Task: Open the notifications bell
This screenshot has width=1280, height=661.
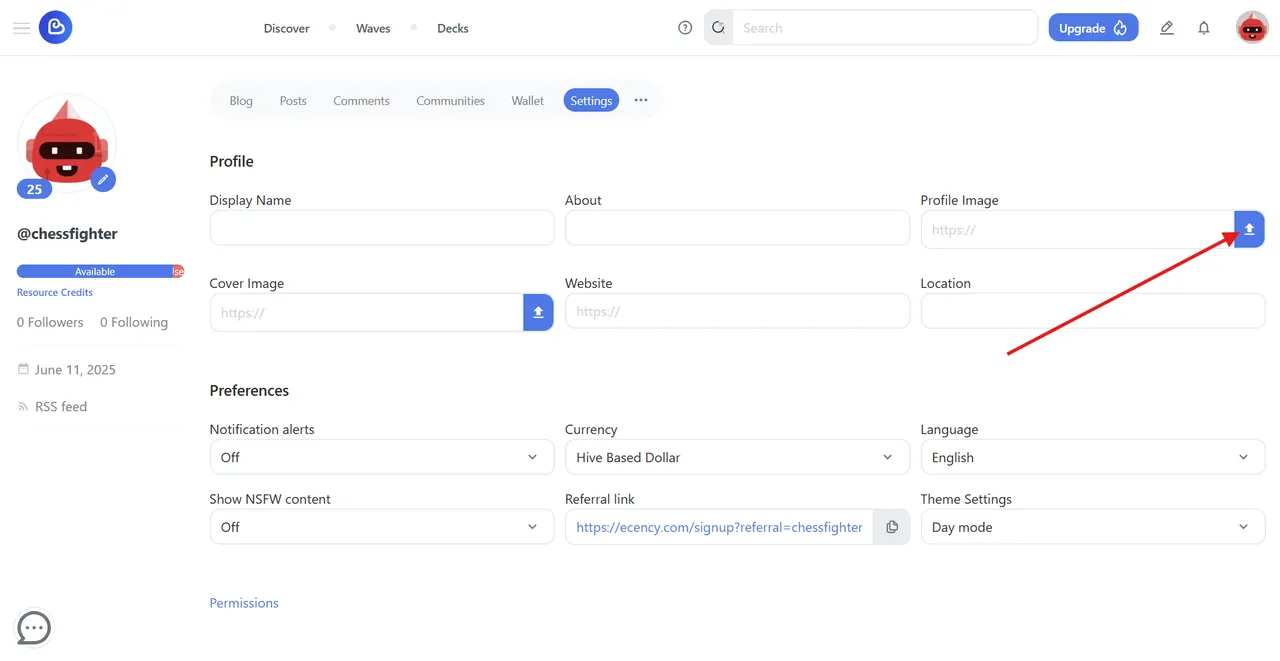Action: tap(1204, 28)
